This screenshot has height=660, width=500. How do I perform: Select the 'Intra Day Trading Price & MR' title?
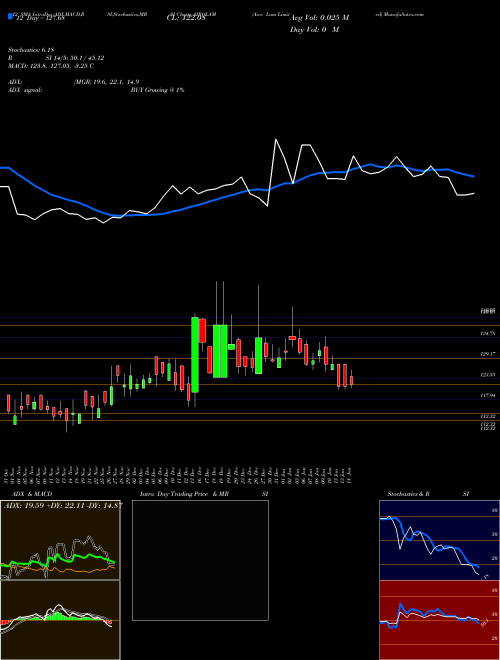[184, 494]
